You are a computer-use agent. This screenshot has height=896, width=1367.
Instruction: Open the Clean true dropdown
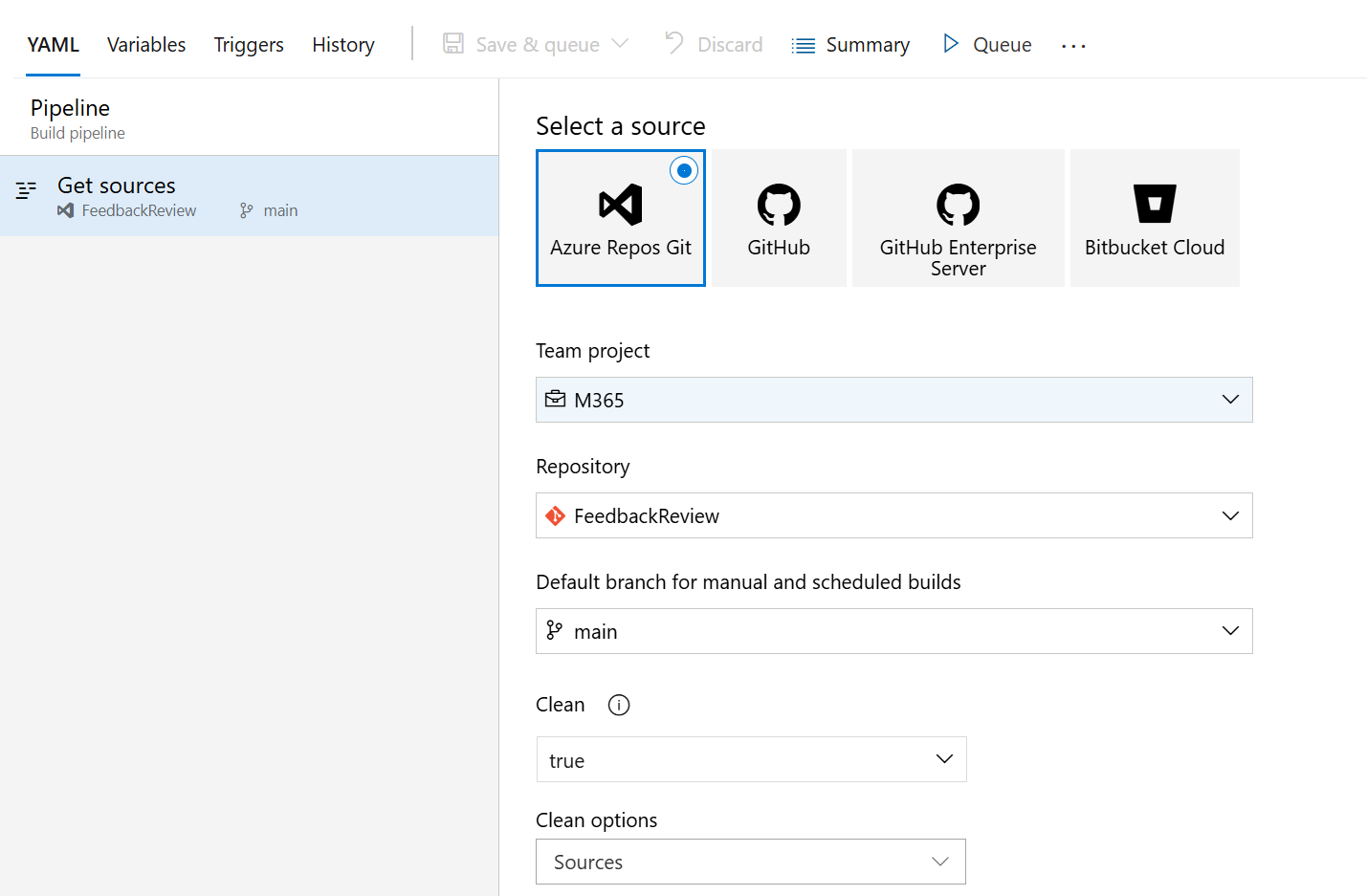[x=751, y=759]
